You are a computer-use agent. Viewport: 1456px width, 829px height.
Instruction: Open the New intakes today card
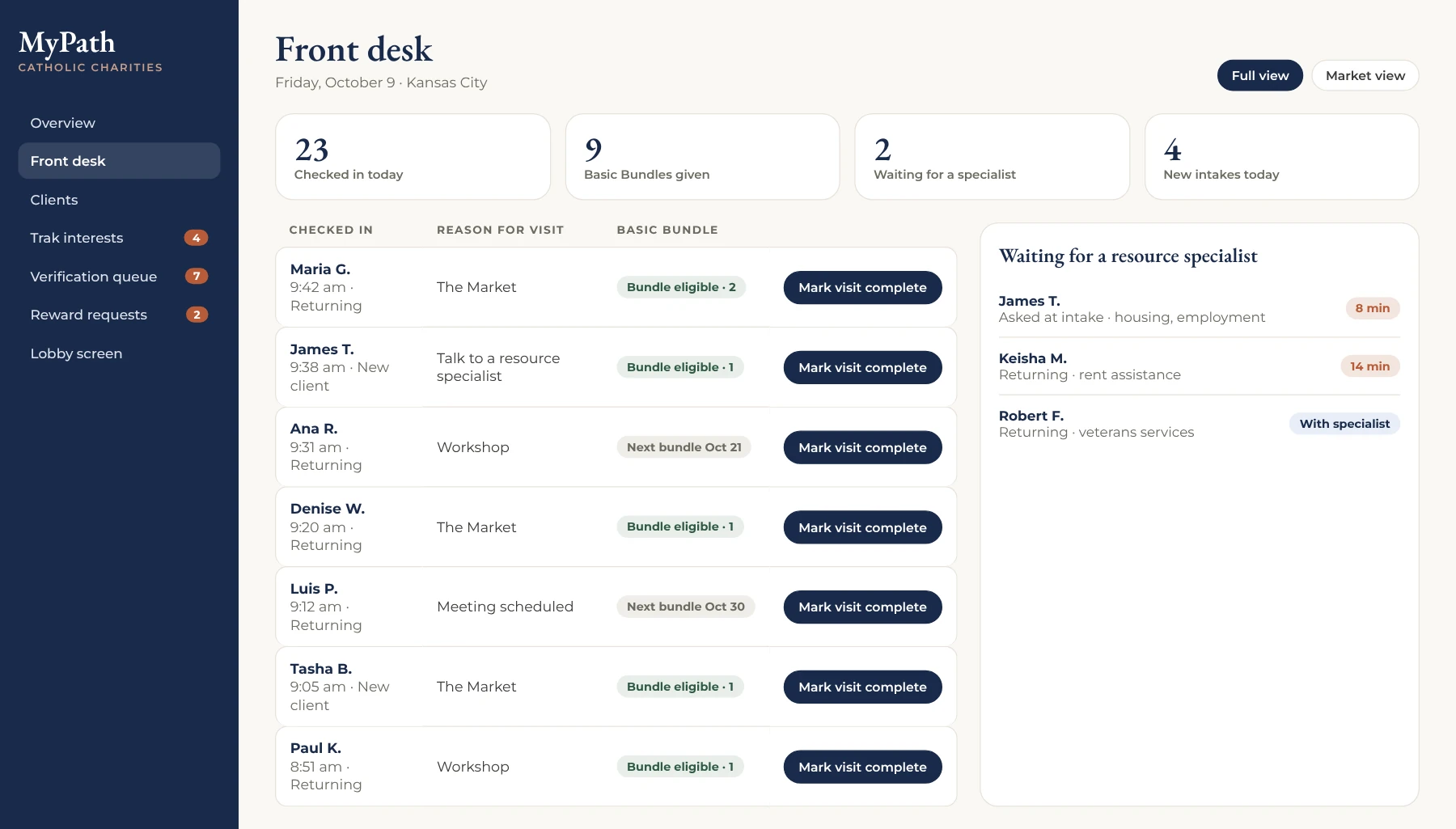tap(1281, 157)
